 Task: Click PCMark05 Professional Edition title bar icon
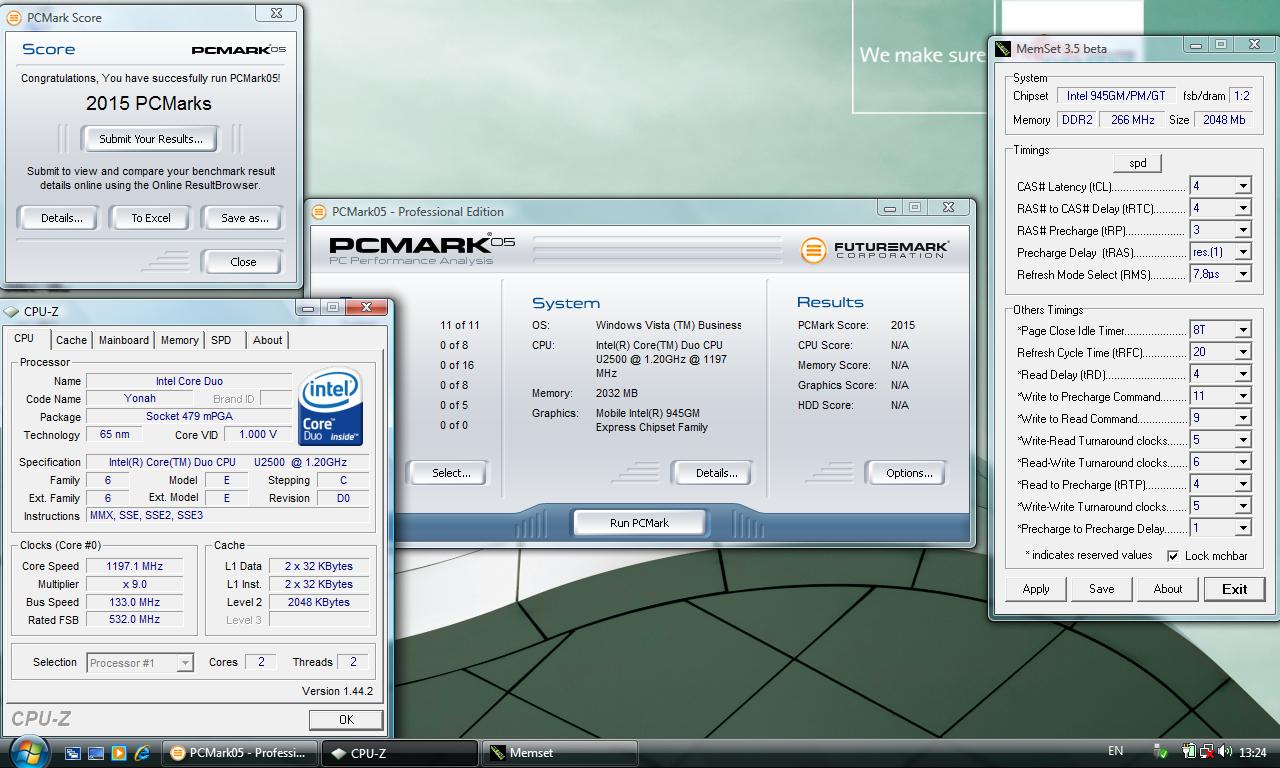tap(319, 212)
